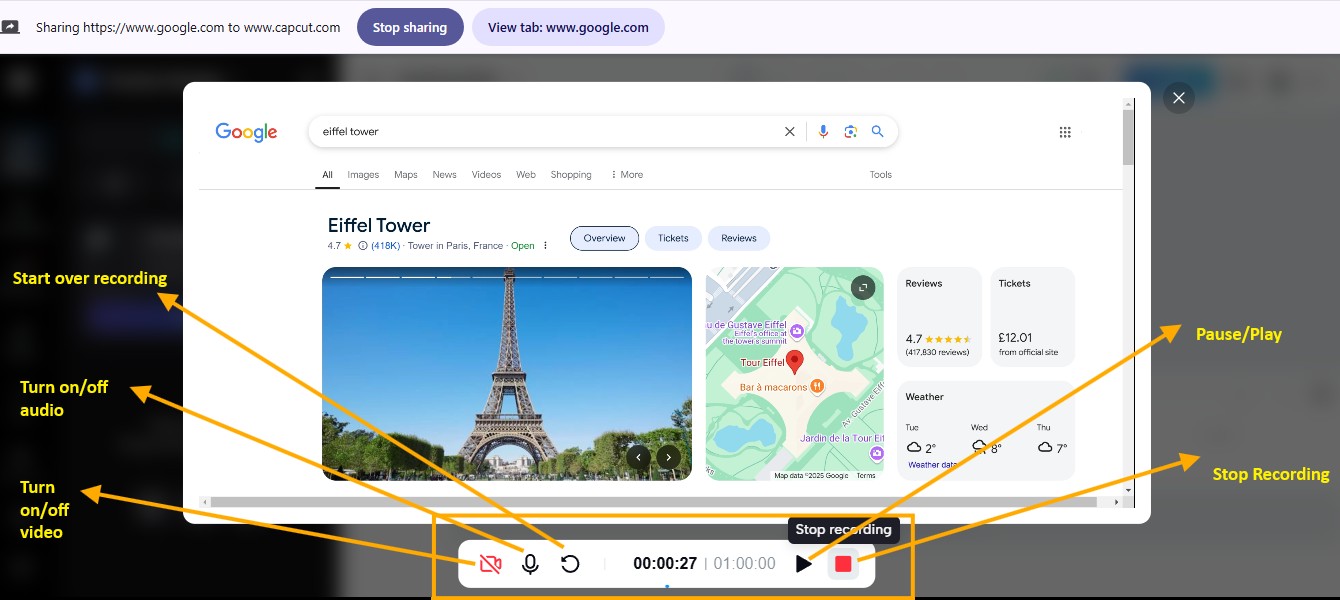1340x600 pixels.
Task: Open the Eiffel Tower photo
Action: 507,373
